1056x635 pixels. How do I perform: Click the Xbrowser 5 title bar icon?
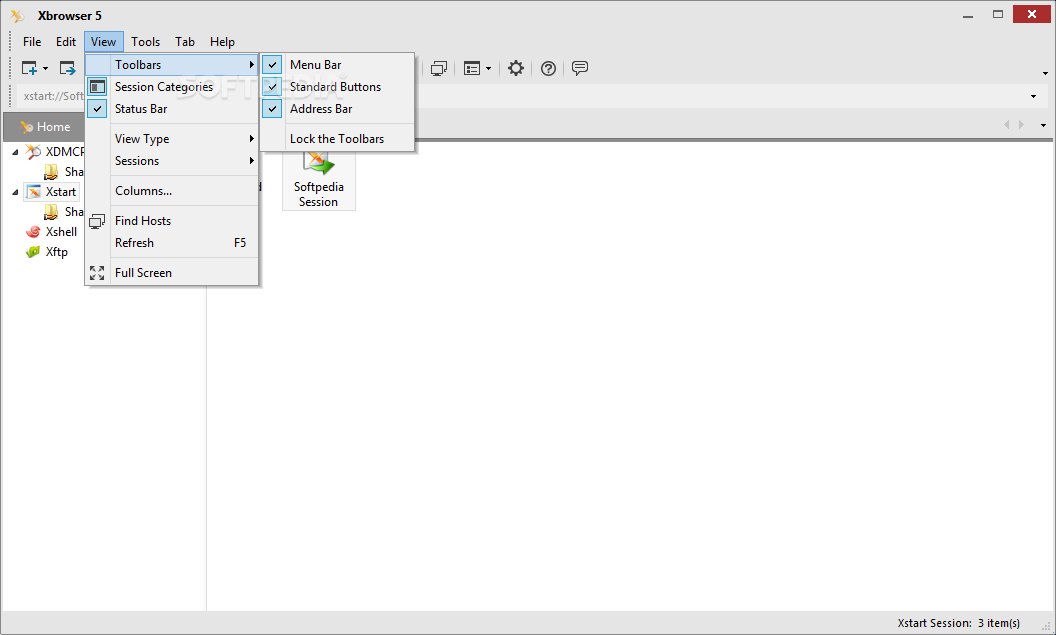click(x=18, y=15)
